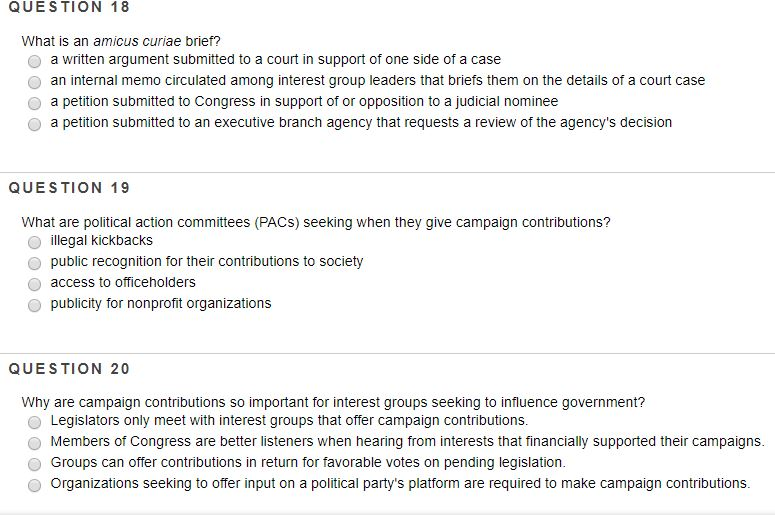Click the 'access to officeholders' label text
Screen dimensions: 775x515
[x=123, y=282]
